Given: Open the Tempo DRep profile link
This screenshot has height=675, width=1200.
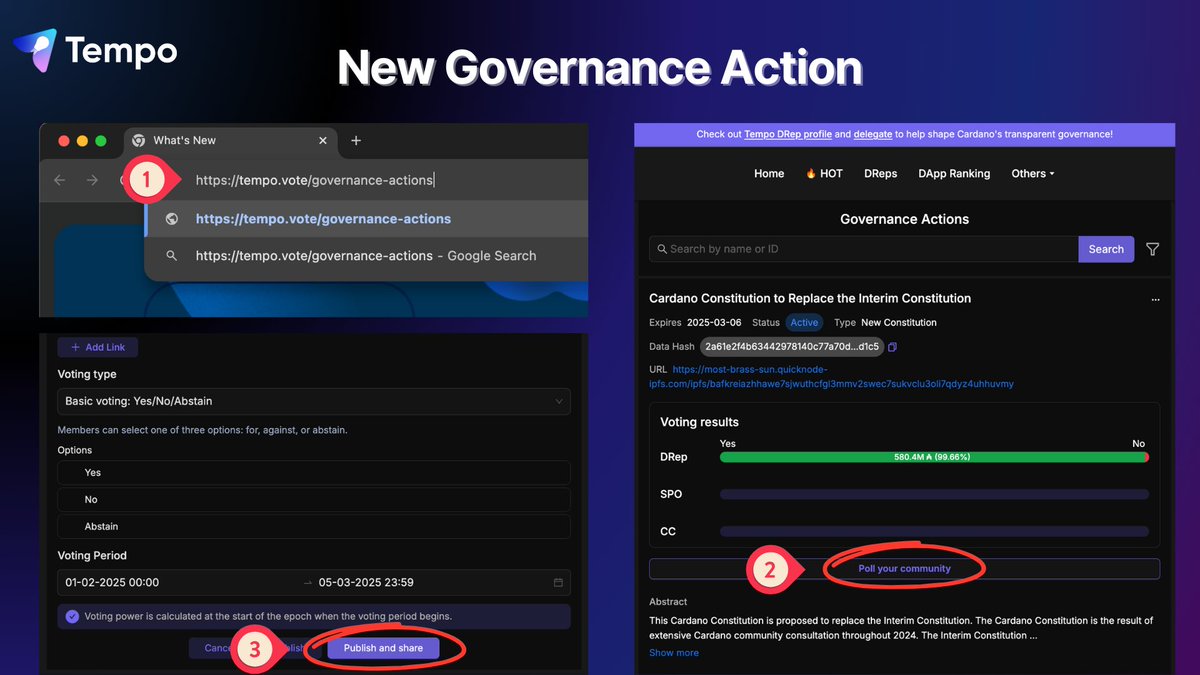Looking at the screenshot, I should 788,134.
